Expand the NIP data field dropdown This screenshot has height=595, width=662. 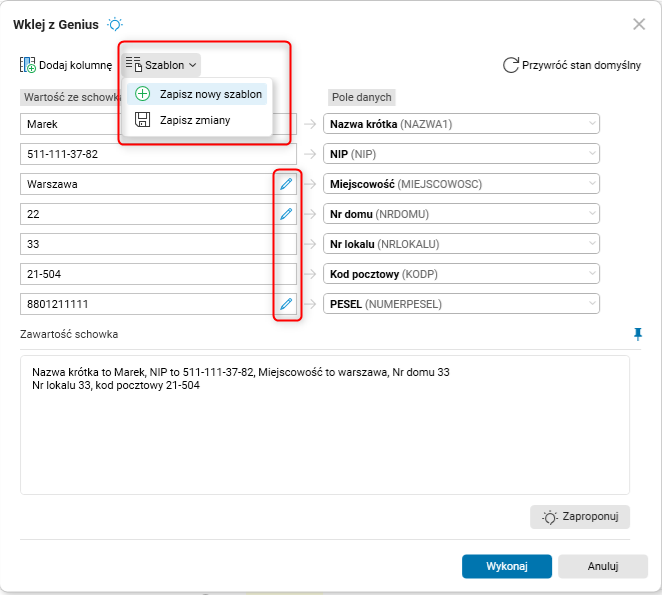tap(593, 154)
